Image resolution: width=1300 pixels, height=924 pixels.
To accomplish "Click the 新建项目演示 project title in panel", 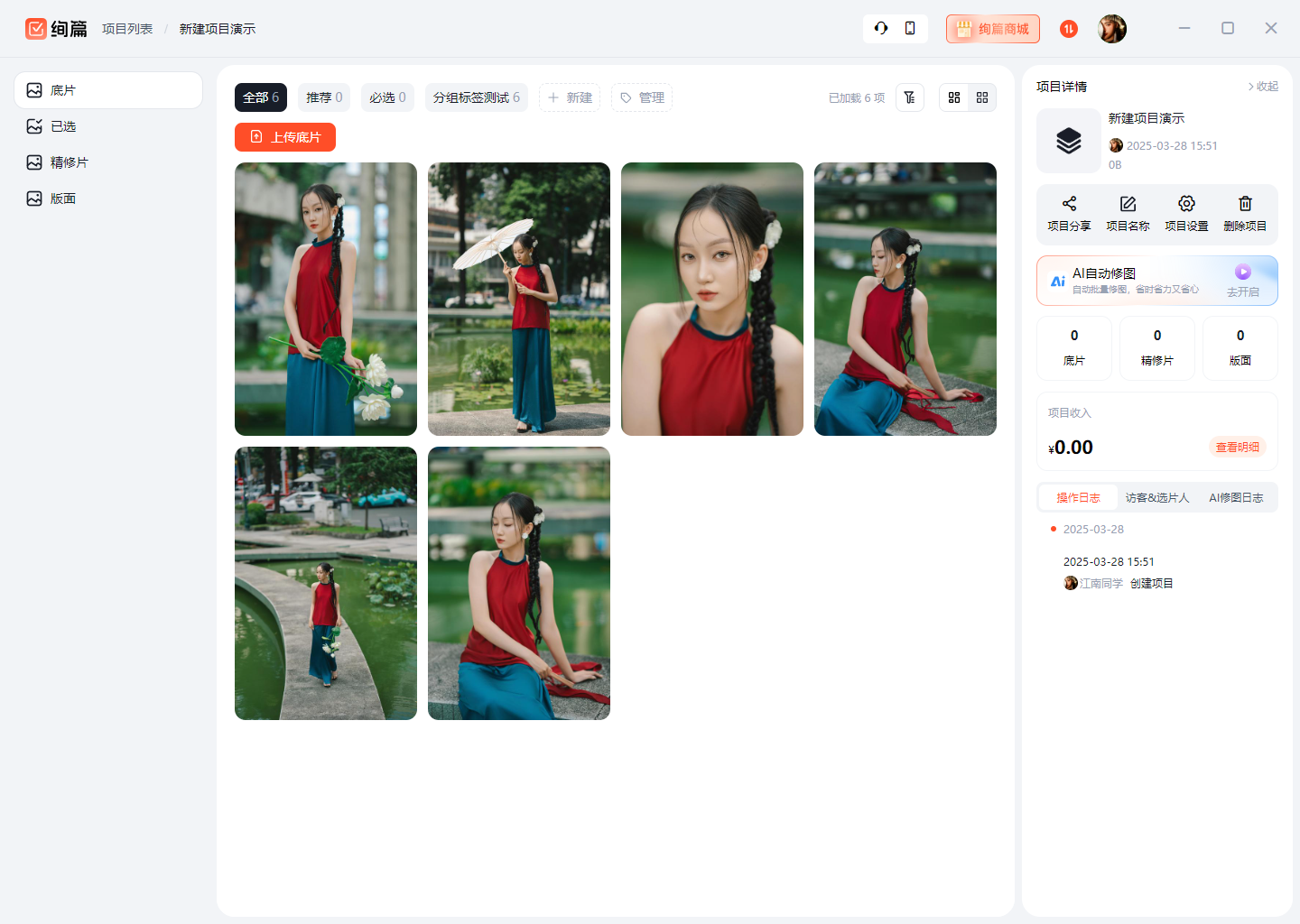I will point(1147,118).
